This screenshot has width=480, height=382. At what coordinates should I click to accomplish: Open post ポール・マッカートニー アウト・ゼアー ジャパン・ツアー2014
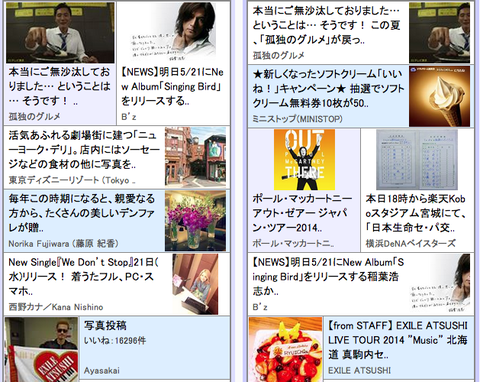point(302,213)
